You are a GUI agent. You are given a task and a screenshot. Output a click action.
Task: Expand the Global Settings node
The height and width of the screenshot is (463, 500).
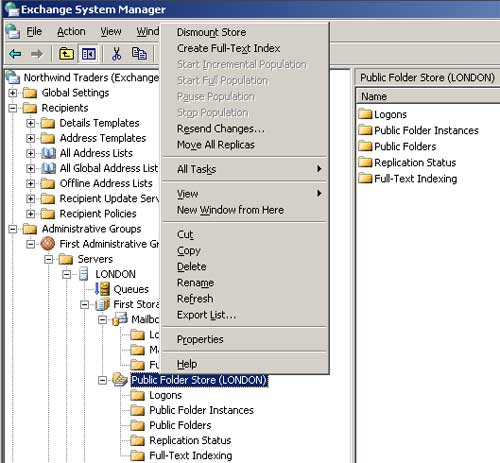12,93
